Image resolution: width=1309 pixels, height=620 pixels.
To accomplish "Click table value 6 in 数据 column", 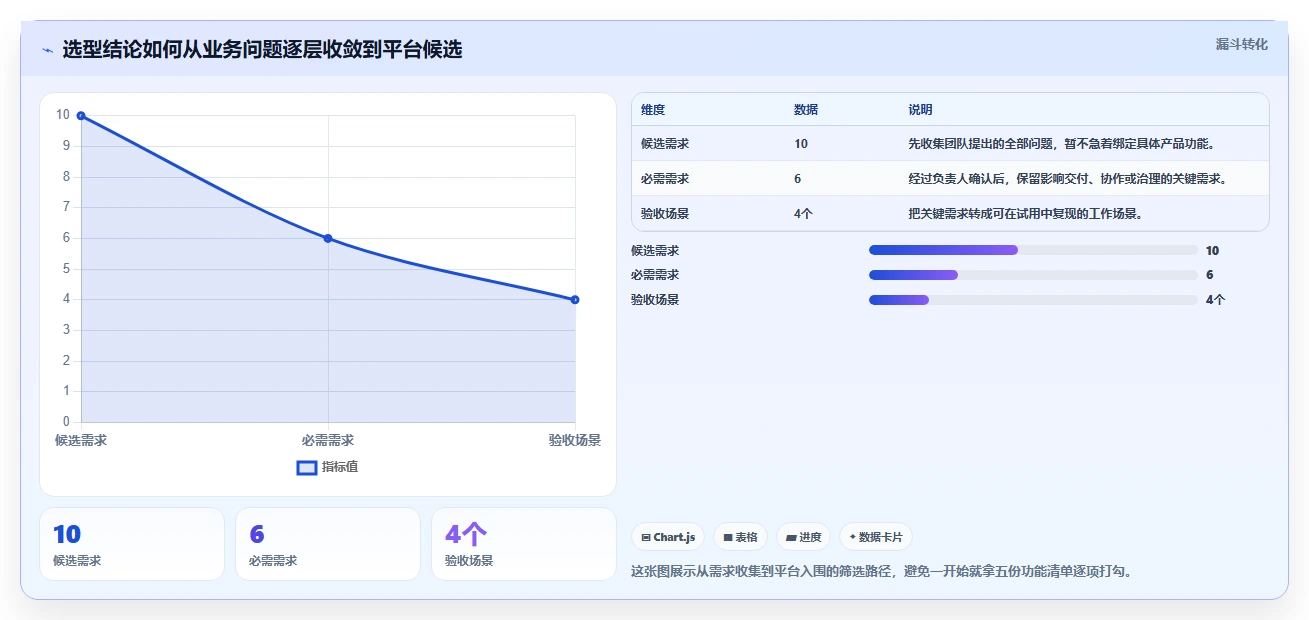I will pos(797,179).
